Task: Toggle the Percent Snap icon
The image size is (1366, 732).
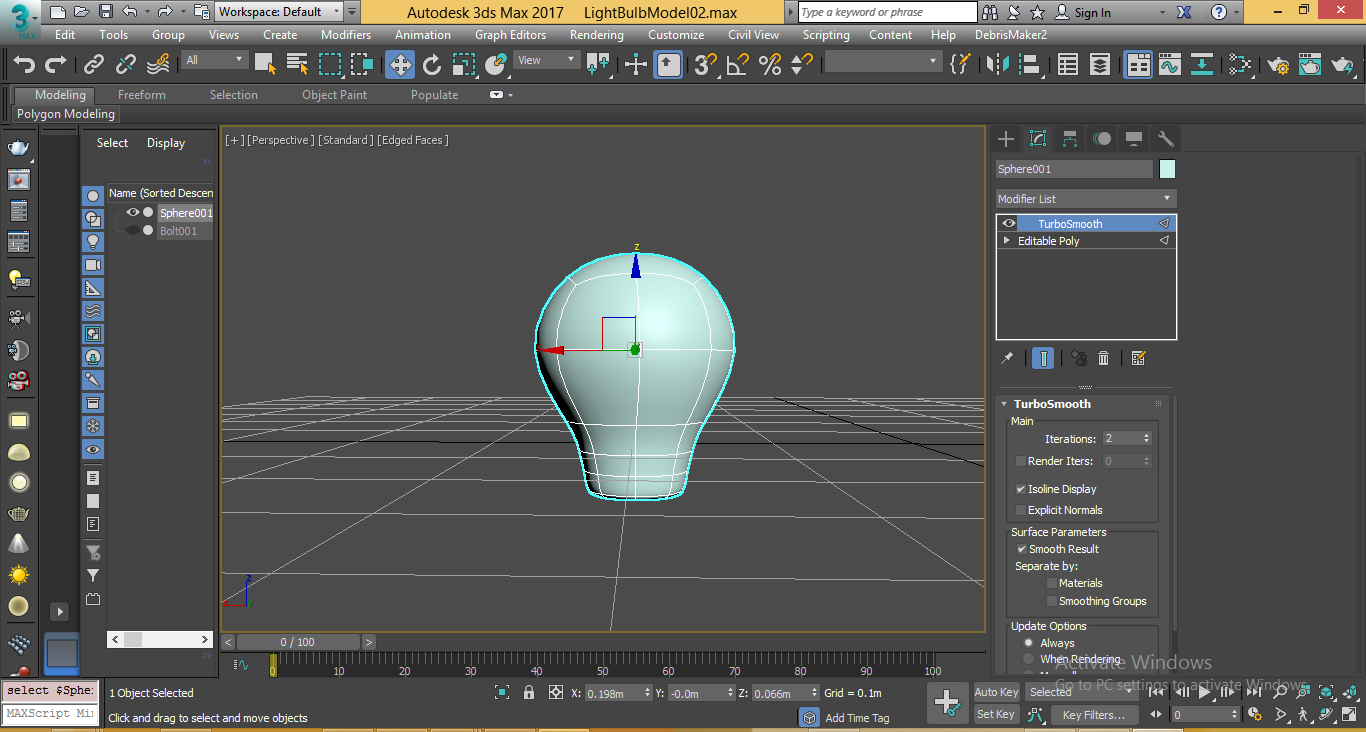Action: [770, 64]
